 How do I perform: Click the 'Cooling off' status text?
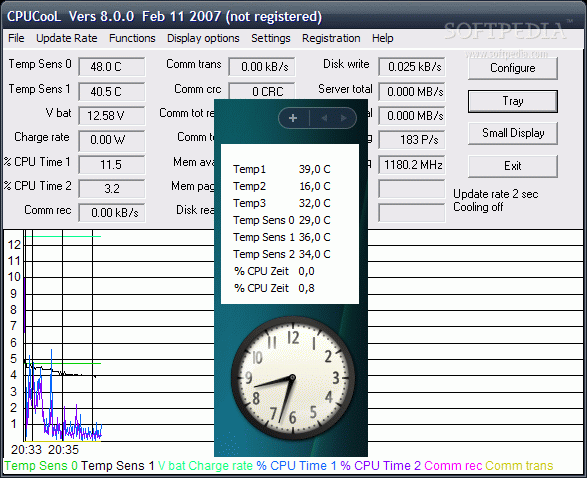pos(478,207)
